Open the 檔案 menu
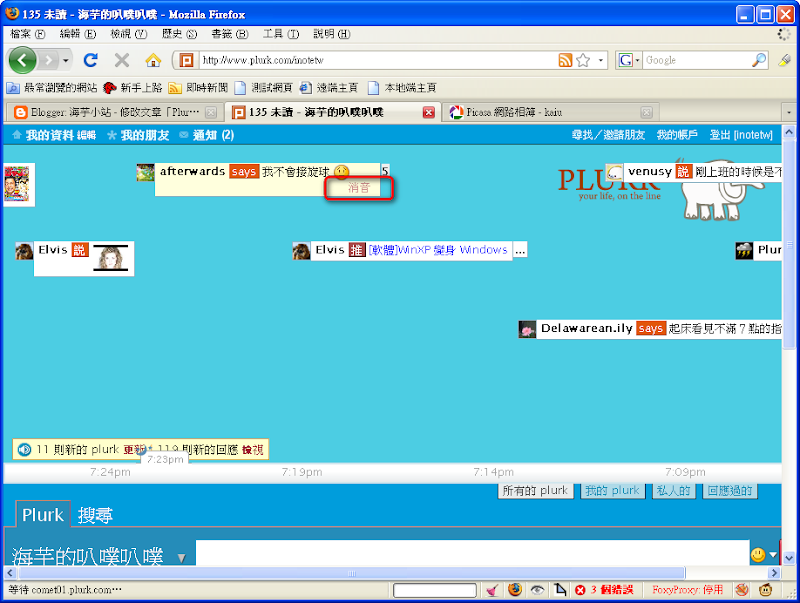Viewport: 800px width, 603px height. tap(28, 34)
